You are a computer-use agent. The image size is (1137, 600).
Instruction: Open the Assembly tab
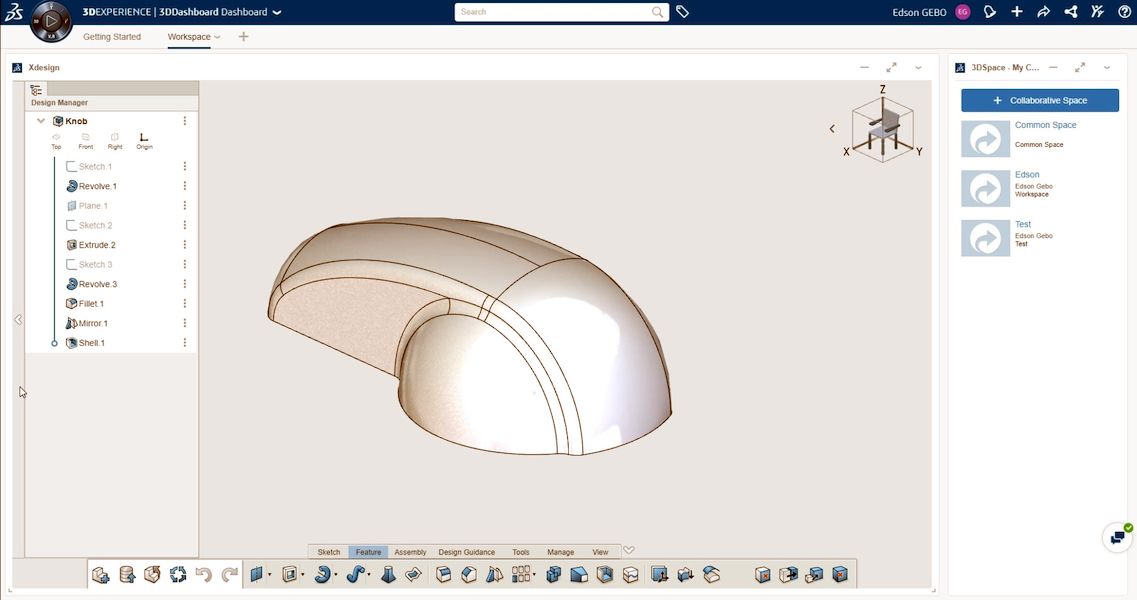(410, 552)
